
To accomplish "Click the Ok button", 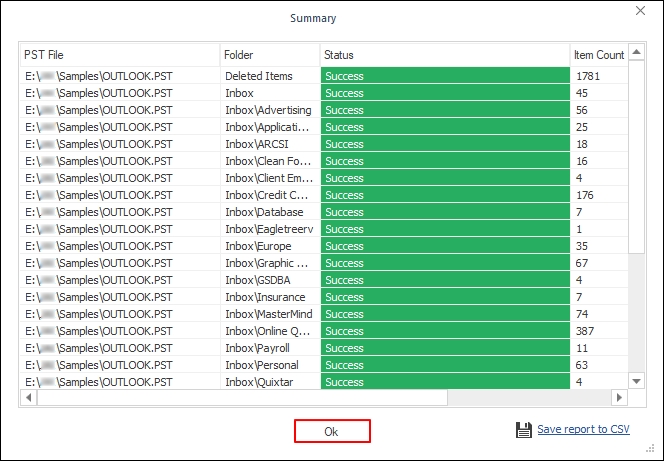I will (332, 430).
